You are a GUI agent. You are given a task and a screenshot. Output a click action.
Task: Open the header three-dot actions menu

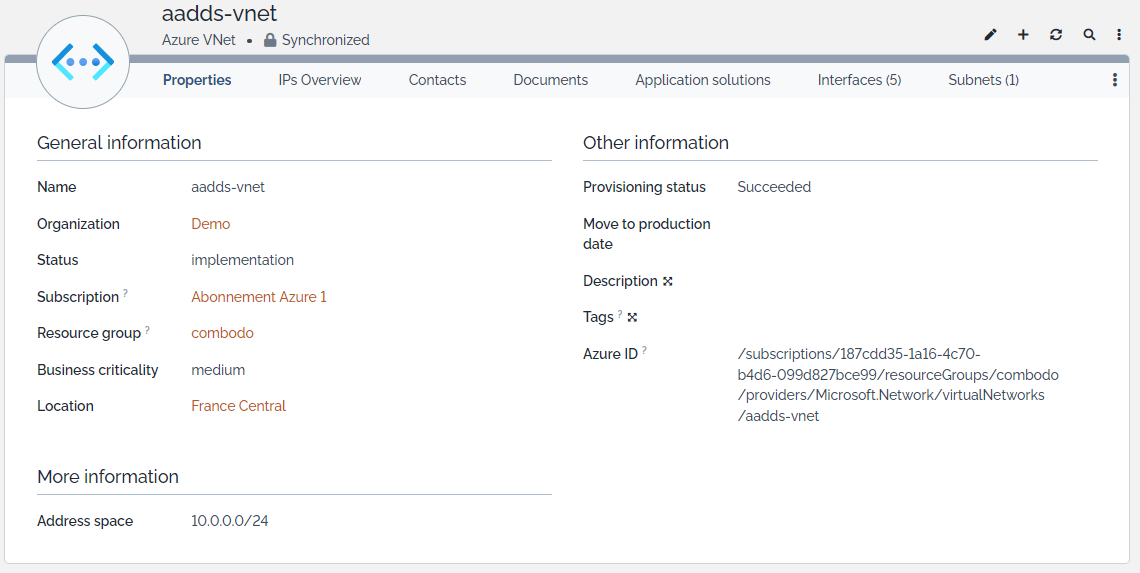click(x=1119, y=35)
